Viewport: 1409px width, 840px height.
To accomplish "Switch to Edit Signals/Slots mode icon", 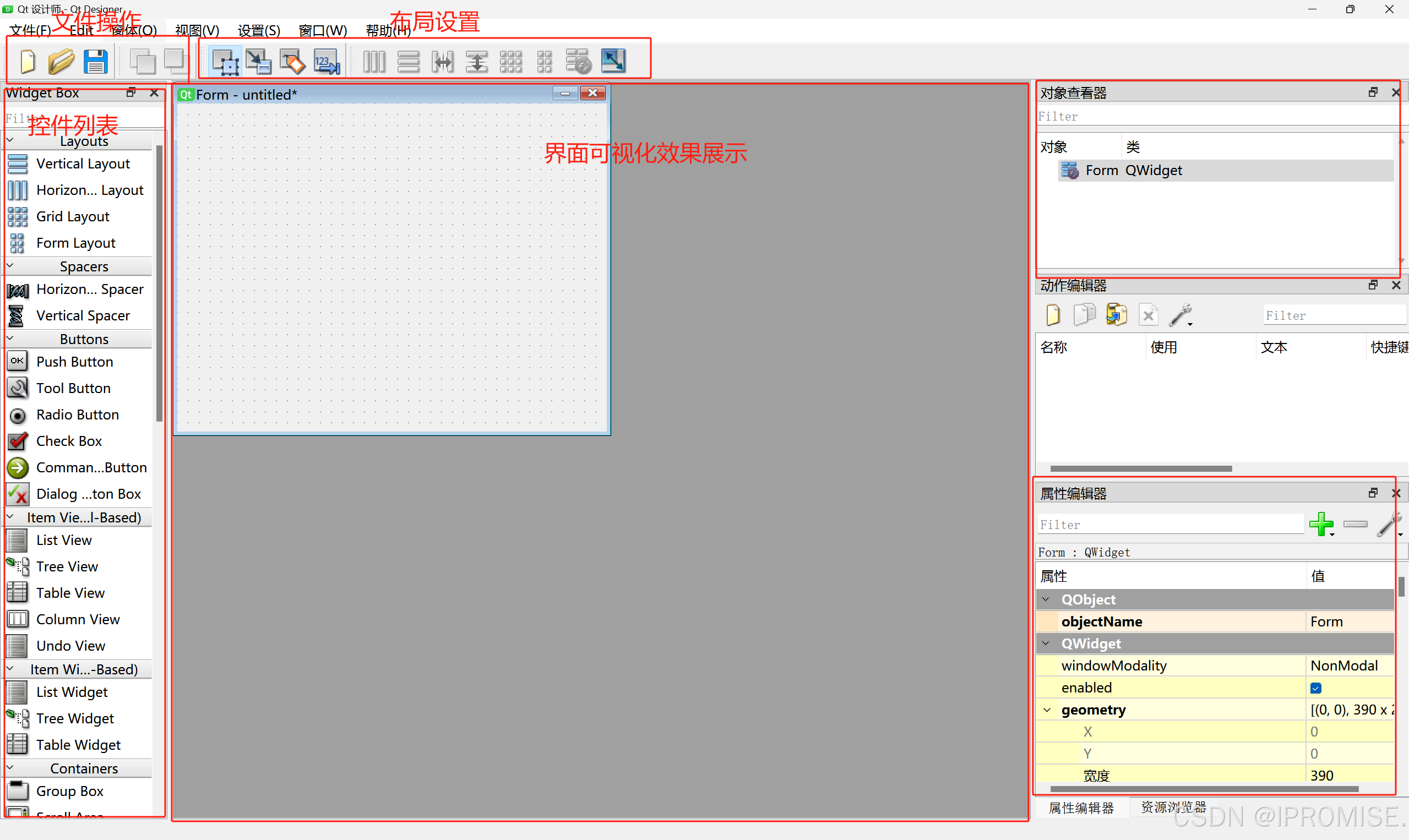I will (259, 61).
